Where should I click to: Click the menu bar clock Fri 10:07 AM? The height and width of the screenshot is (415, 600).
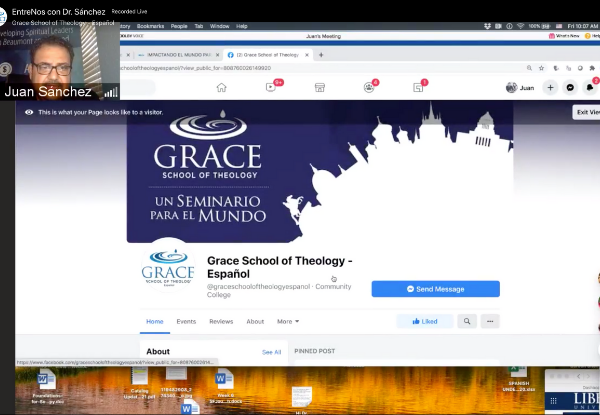click(582, 26)
